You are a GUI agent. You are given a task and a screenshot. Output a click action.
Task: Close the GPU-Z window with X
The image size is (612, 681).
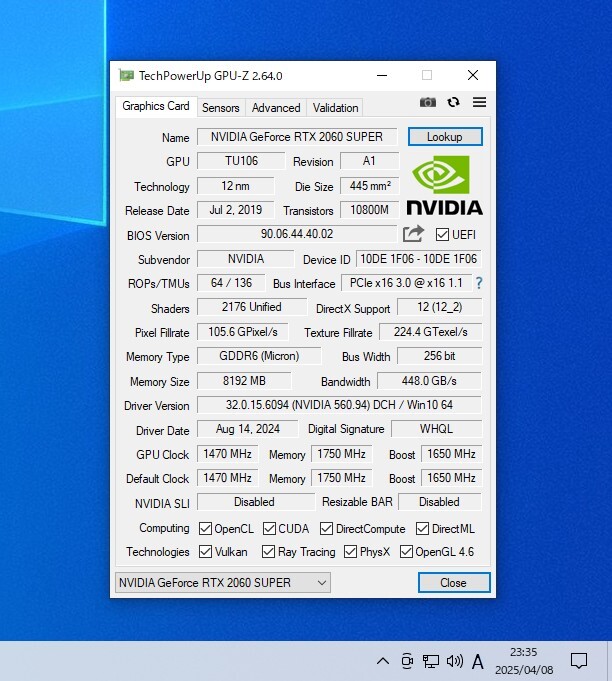pyautogui.click(x=473, y=76)
